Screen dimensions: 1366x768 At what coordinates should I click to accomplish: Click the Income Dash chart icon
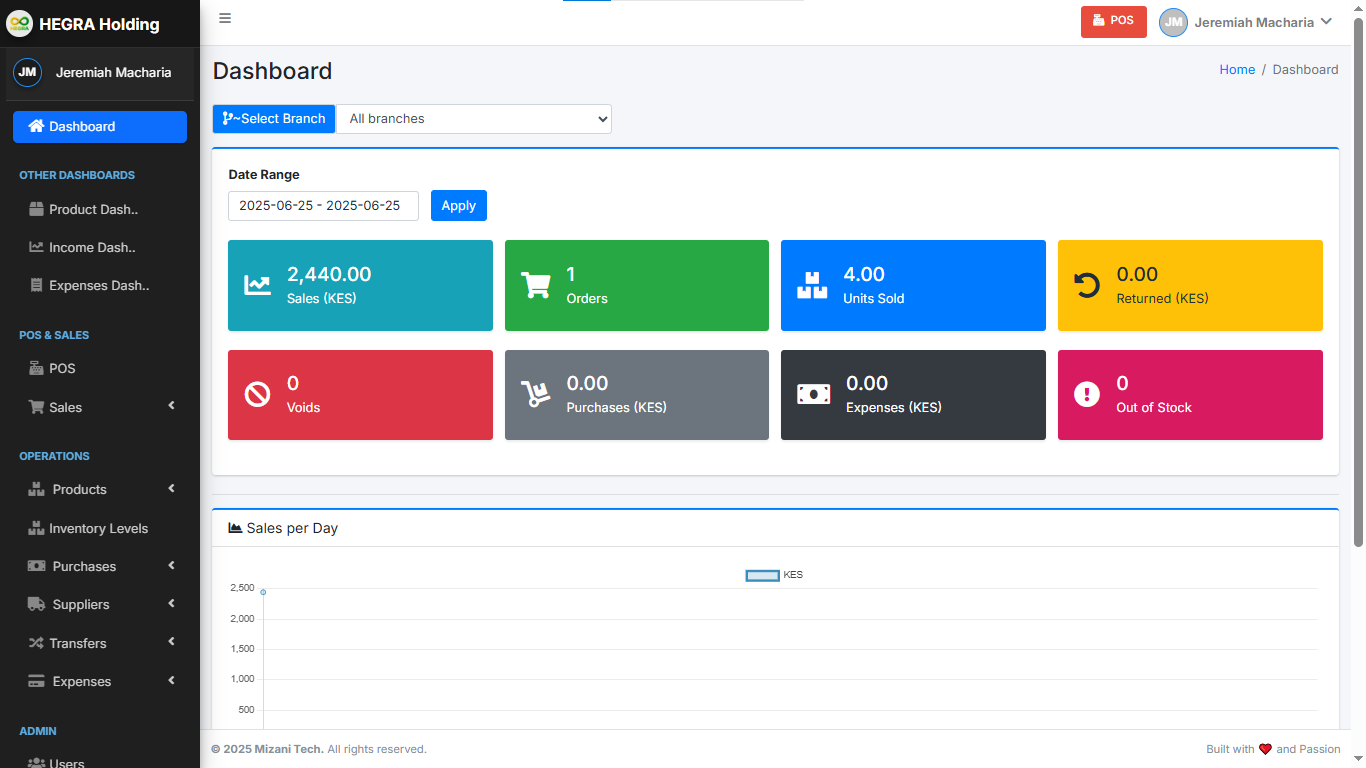35,247
